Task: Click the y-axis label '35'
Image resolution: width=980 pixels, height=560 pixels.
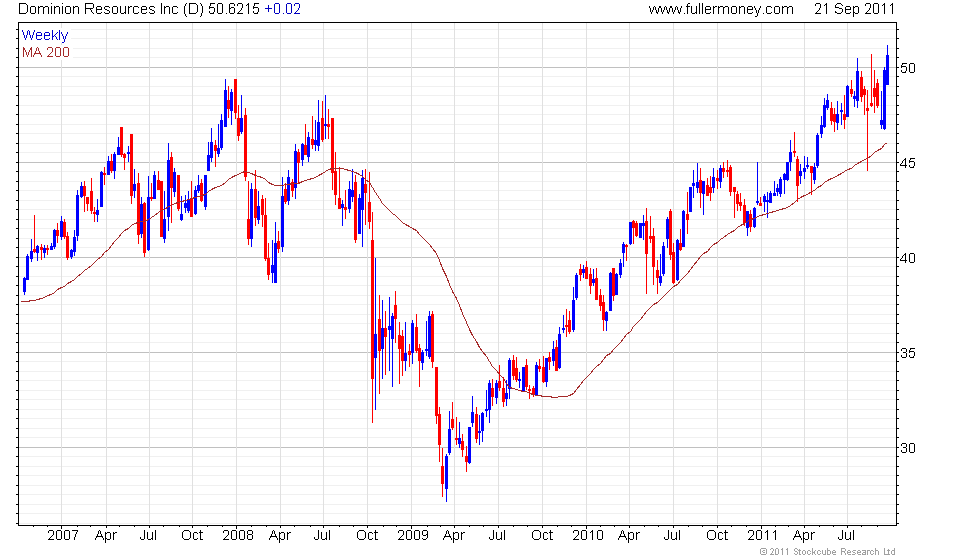Action: pos(907,353)
